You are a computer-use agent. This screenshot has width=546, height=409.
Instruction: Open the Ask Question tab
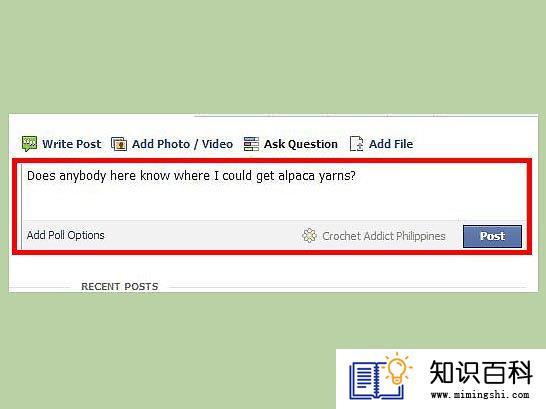click(301, 144)
